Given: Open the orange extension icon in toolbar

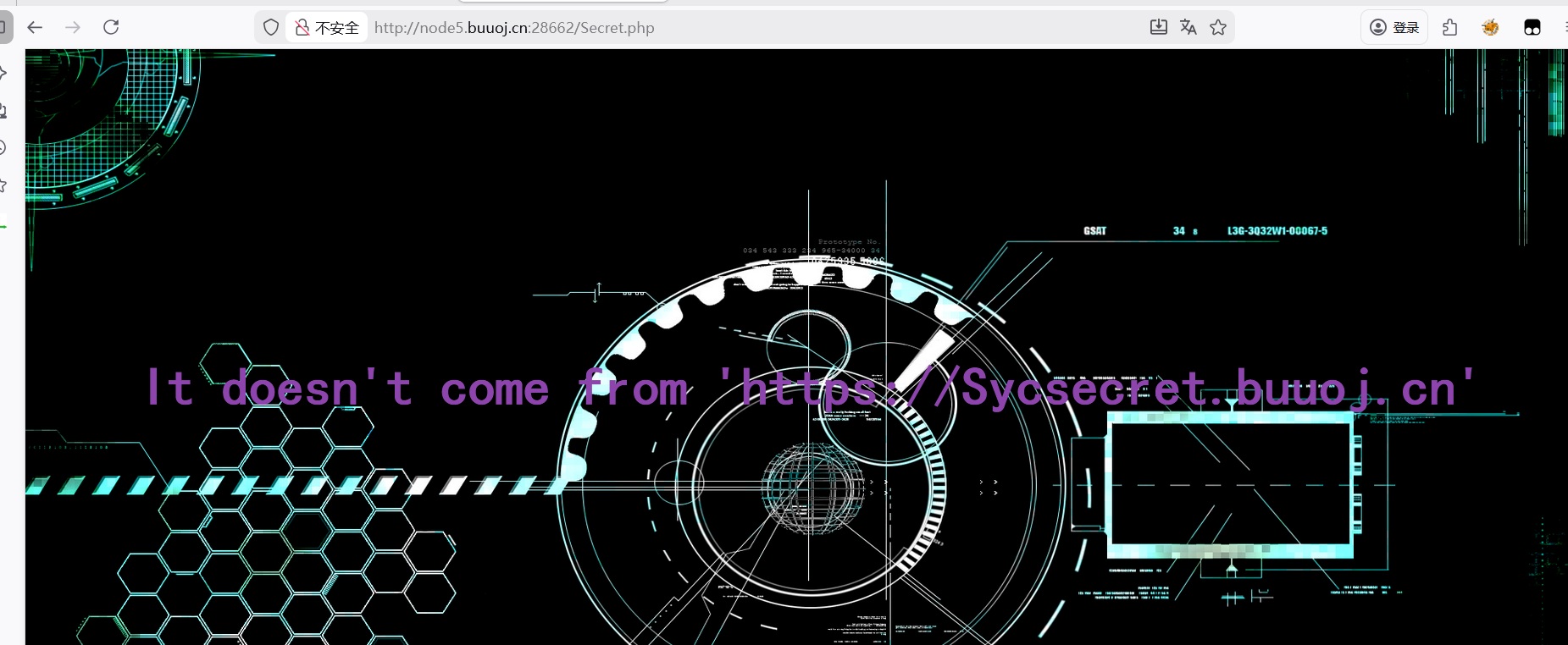Looking at the screenshot, I should 1490,27.
